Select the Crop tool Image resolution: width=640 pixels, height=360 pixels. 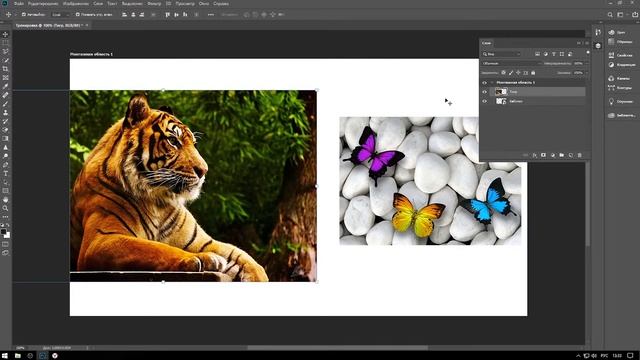tap(5, 69)
